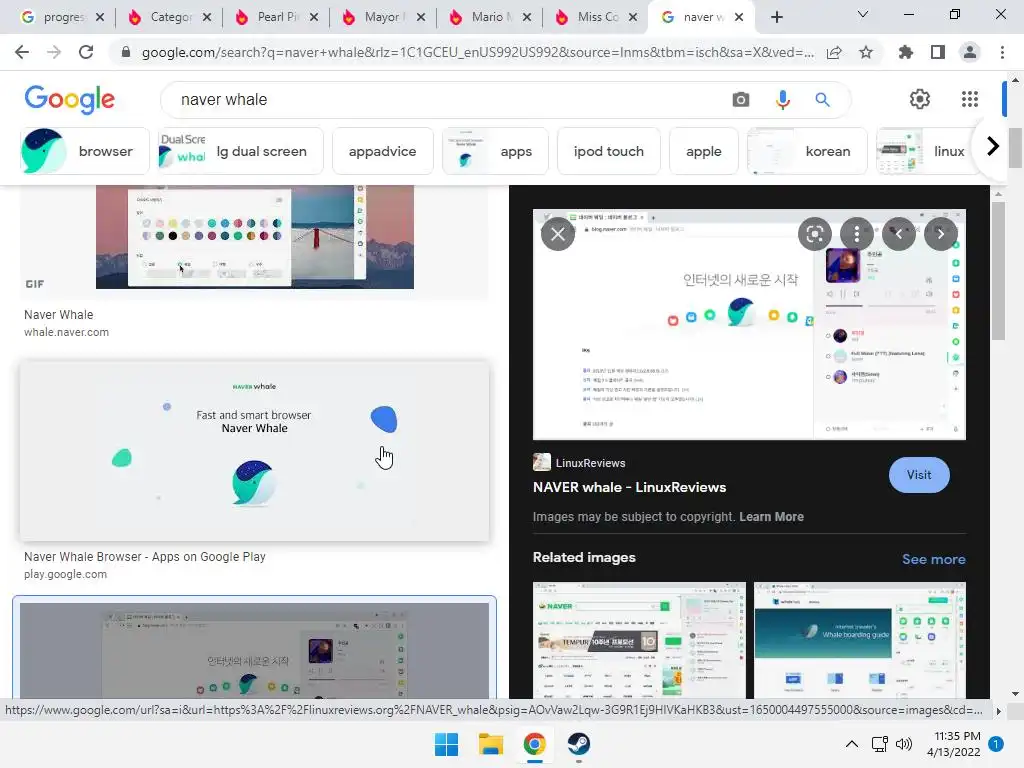
Task: Select the 'ipod touch' filter chip
Action: pyautogui.click(x=609, y=152)
